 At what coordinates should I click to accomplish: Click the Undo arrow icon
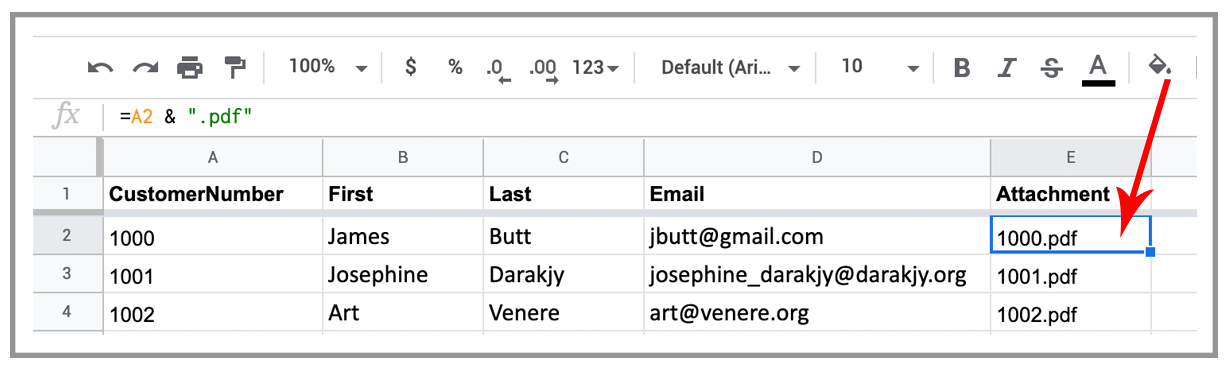point(100,68)
